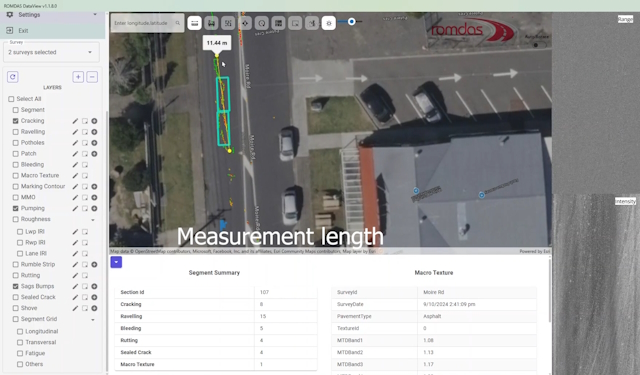Click the add circle icon for Rumble Strip
This screenshot has height=375, width=640.
(94, 264)
